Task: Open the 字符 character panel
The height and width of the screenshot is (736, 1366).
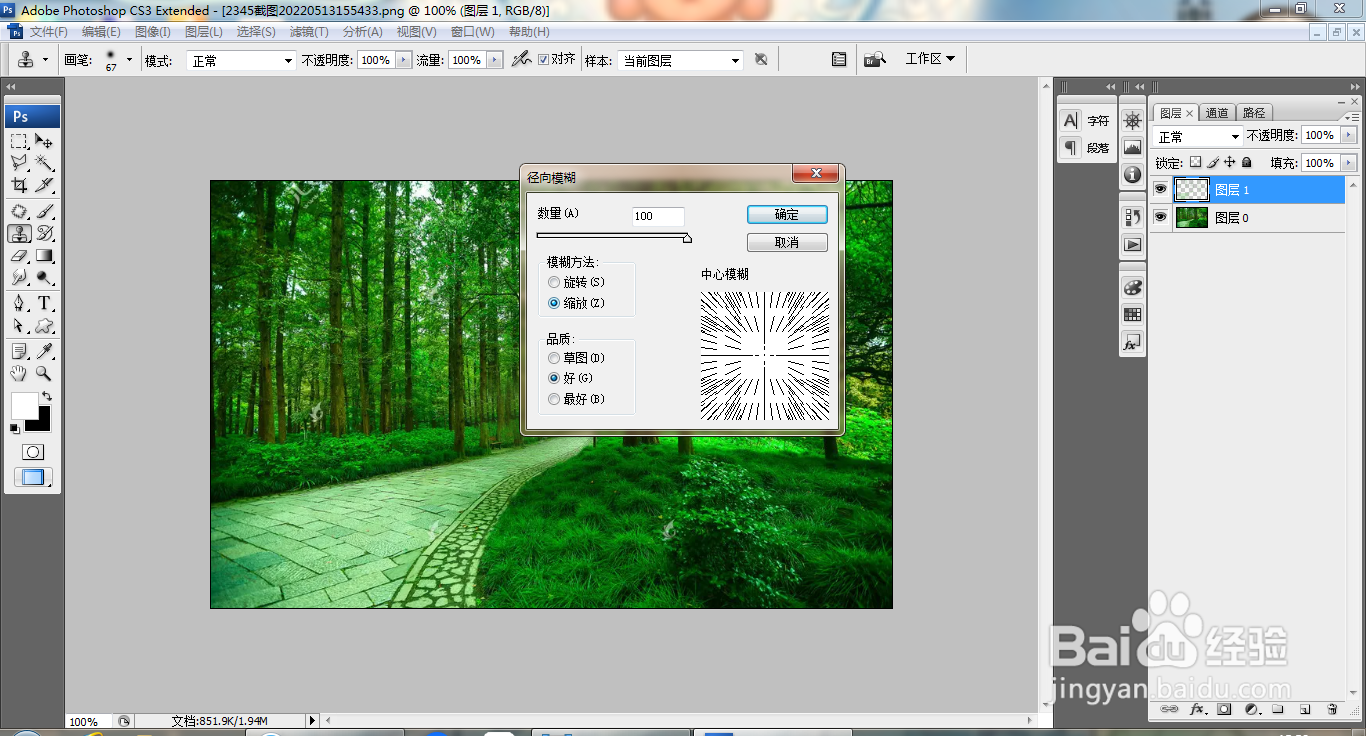Action: pos(1087,121)
